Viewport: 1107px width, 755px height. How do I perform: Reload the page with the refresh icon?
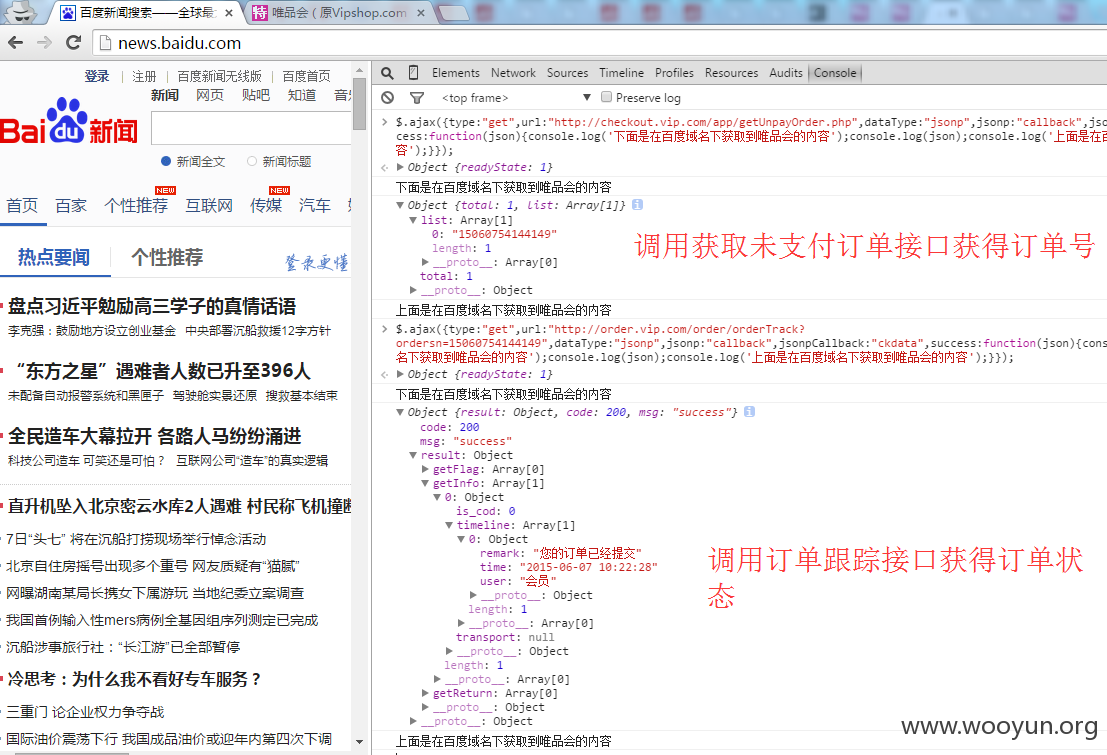tap(73, 42)
